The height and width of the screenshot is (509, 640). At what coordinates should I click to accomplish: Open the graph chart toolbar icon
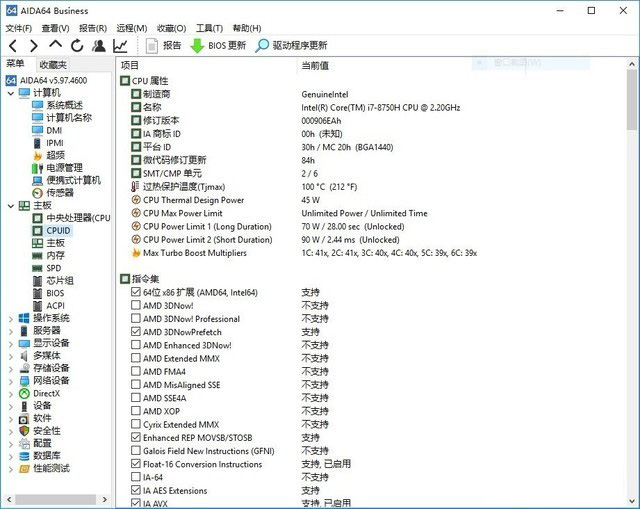120,46
